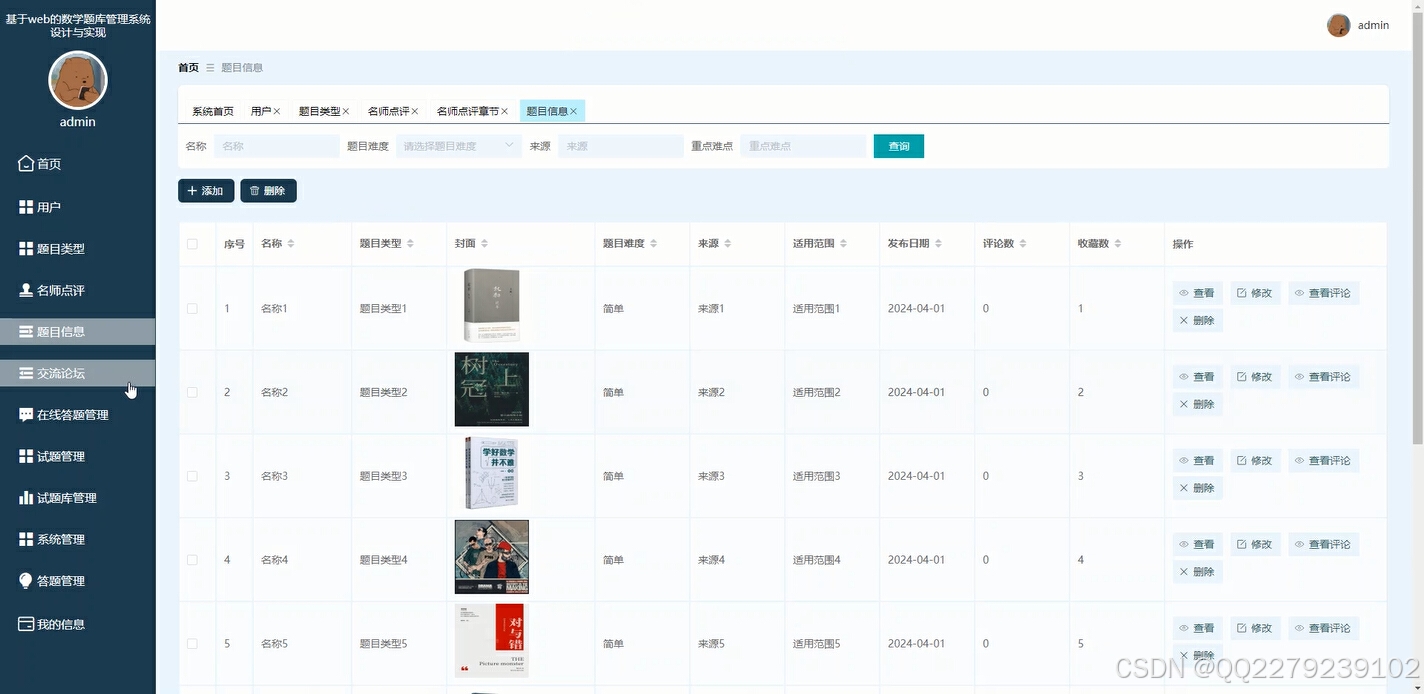The image size is (1424, 694).
Task: Select 我的信息 at the bottom of sidebar
Action: tap(25, 623)
